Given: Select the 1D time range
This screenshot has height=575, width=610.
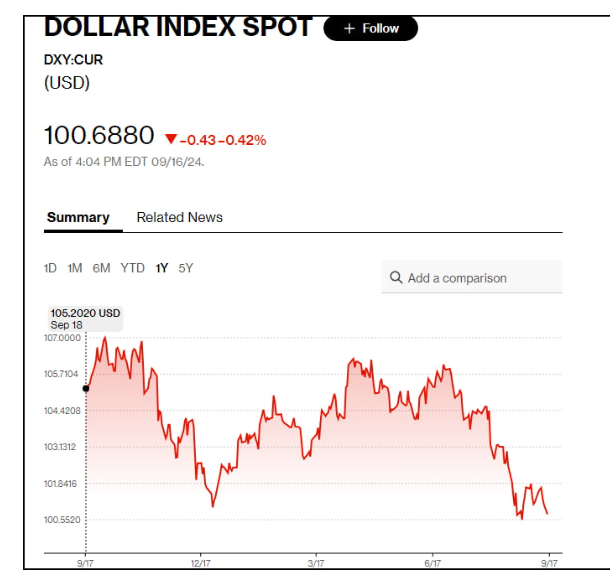Looking at the screenshot, I should [x=50, y=268].
